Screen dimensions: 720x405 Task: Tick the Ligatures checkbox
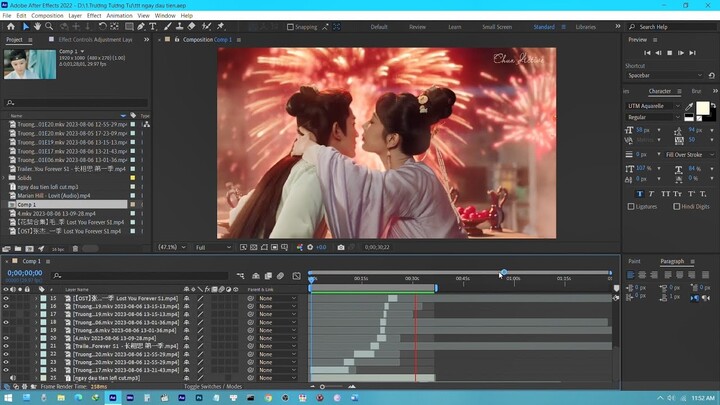[631, 207]
